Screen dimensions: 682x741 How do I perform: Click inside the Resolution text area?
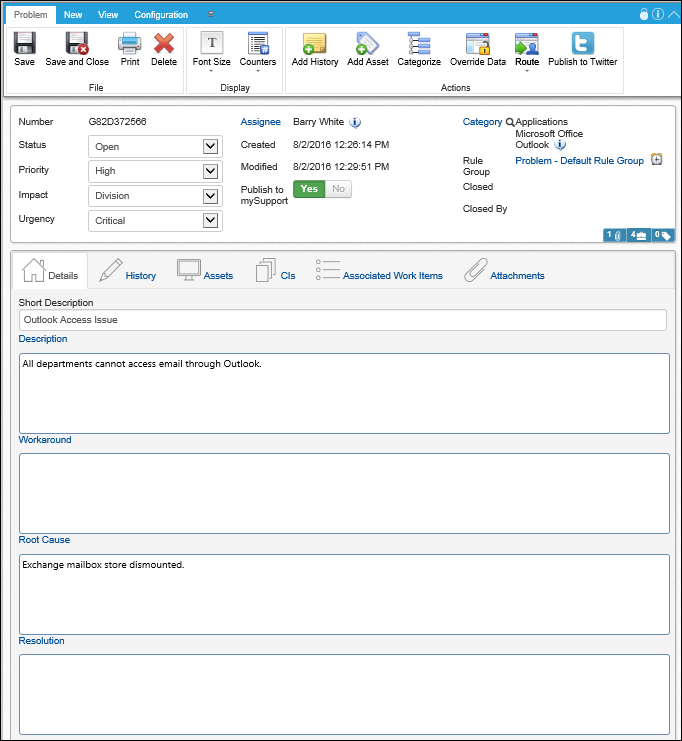point(345,695)
